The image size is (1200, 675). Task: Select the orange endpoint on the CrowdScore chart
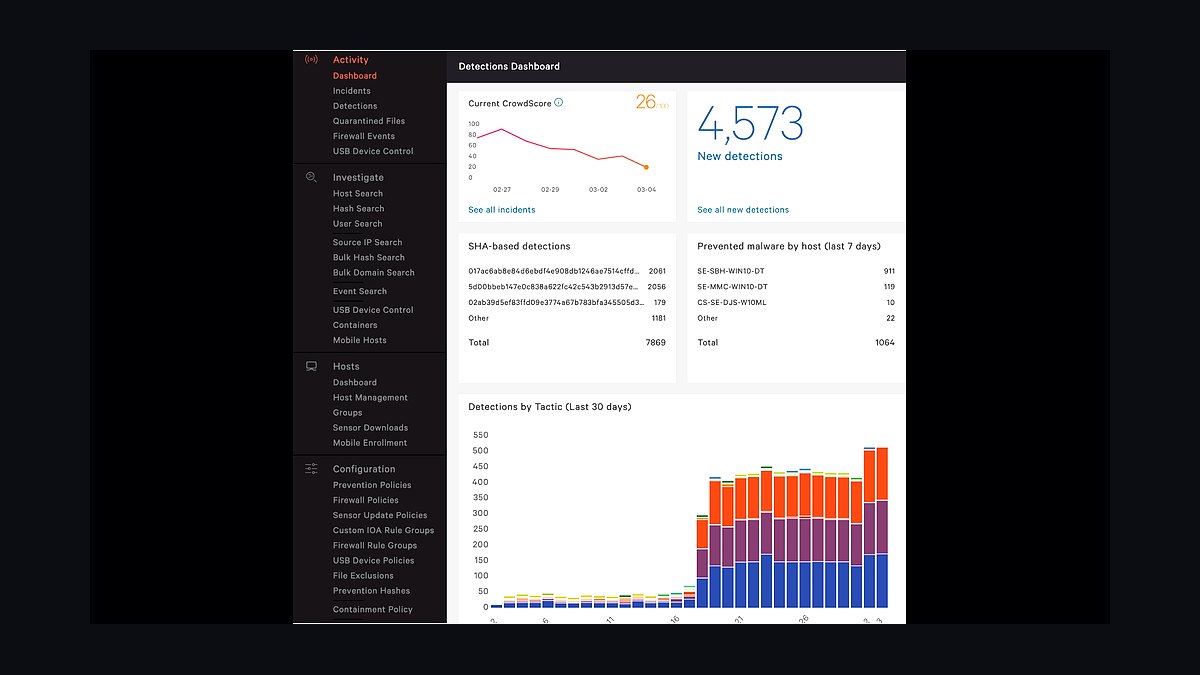click(646, 167)
